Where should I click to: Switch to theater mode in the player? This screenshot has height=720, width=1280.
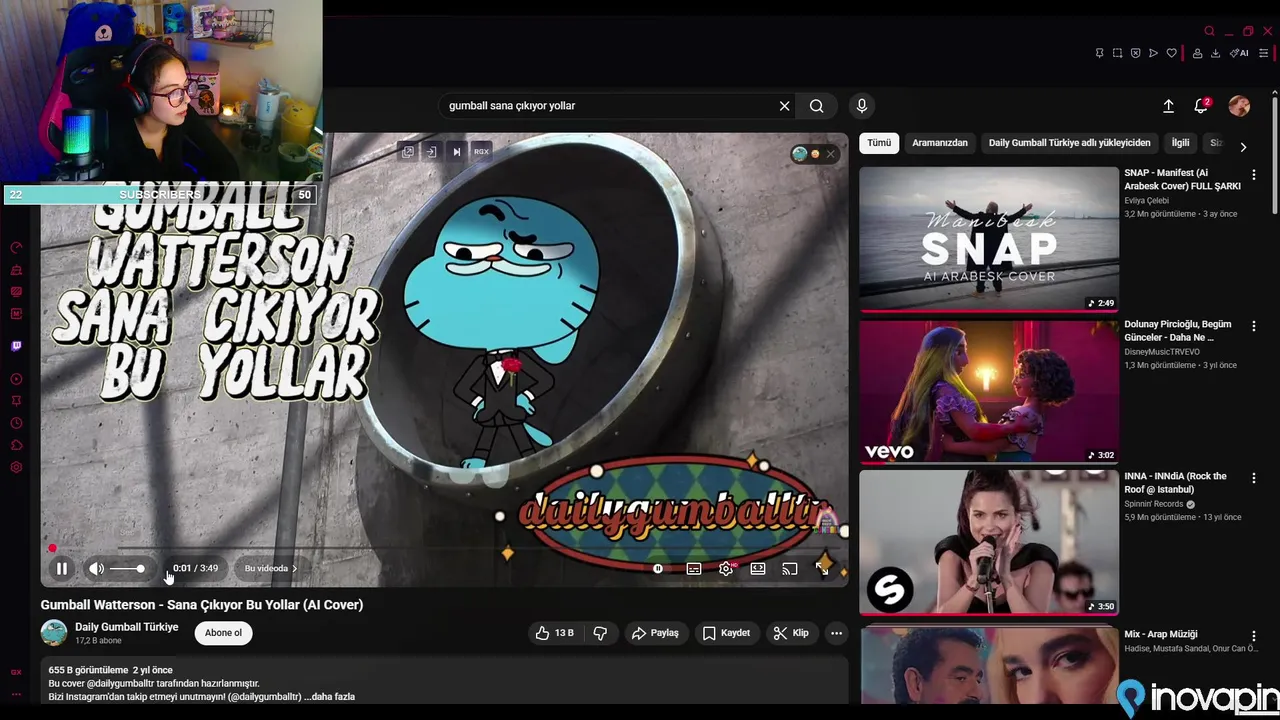758,569
